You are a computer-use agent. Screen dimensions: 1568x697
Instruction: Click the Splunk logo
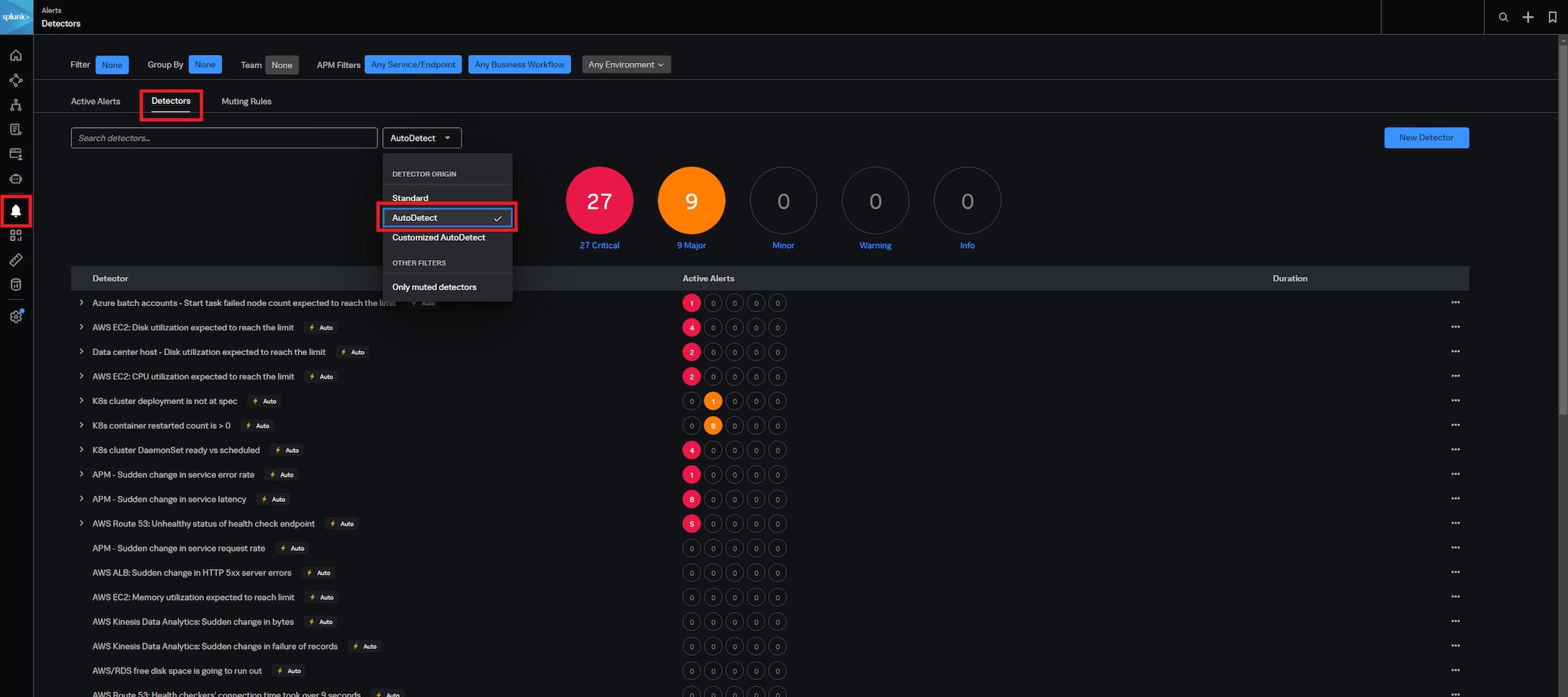[x=16, y=17]
